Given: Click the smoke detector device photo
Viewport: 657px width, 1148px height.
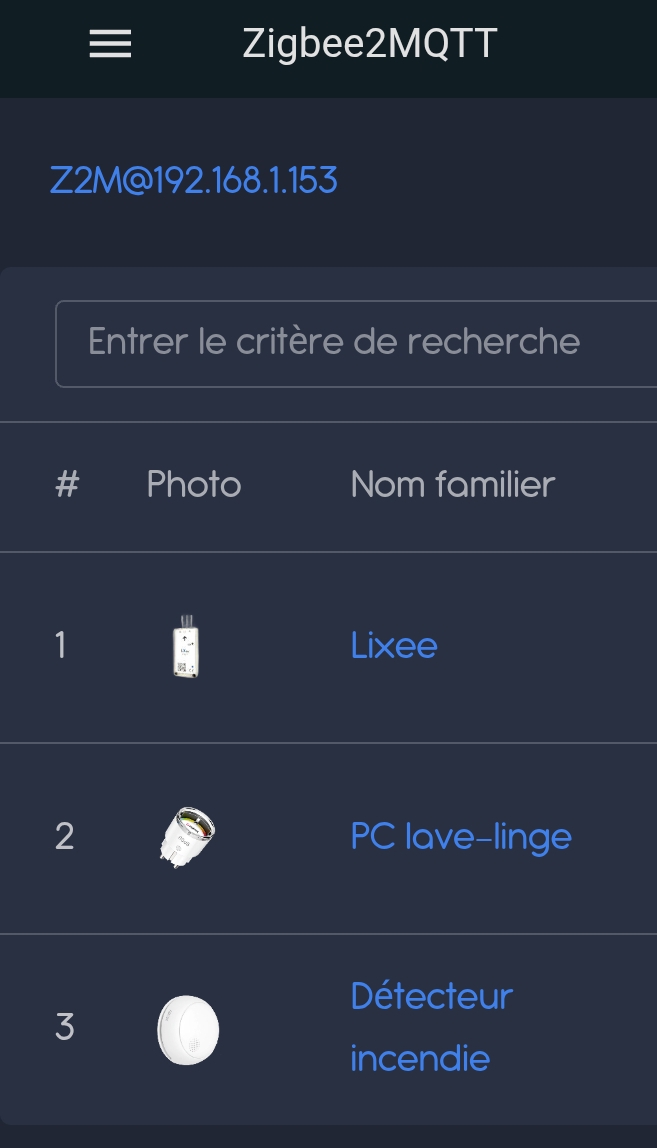Looking at the screenshot, I should pyautogui.click(x=188, y=1028).
